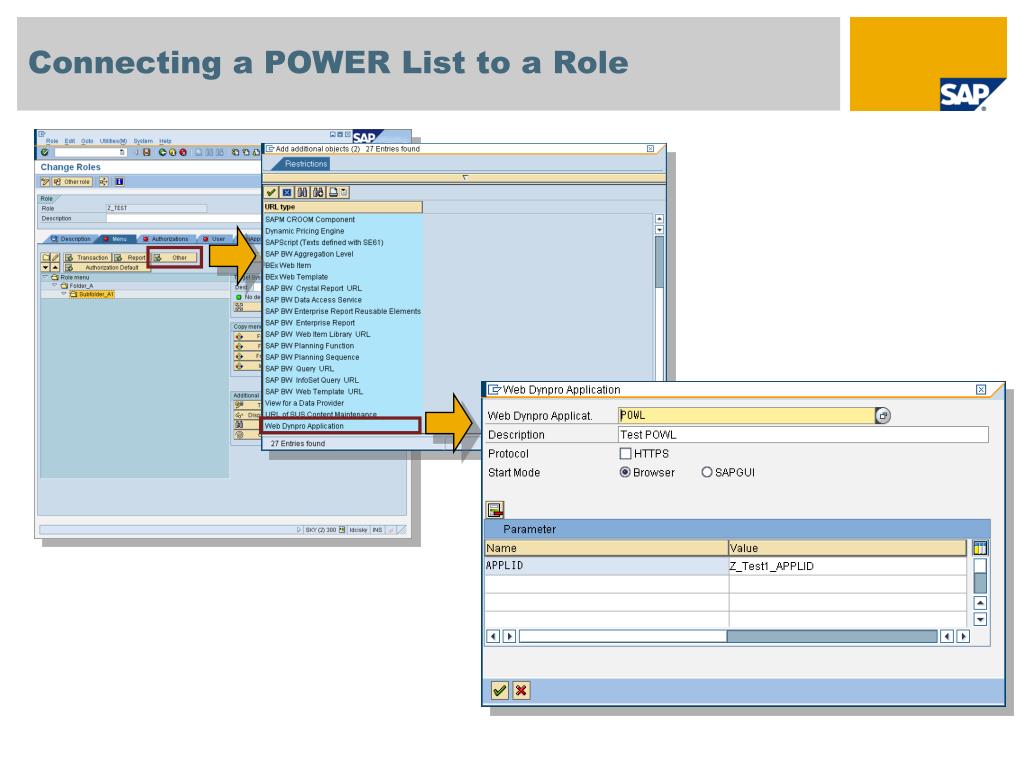This screenshot has width=1024, height=768.
Task: Open the System menu in the menu bar
Action: click(x=143, y=141)
